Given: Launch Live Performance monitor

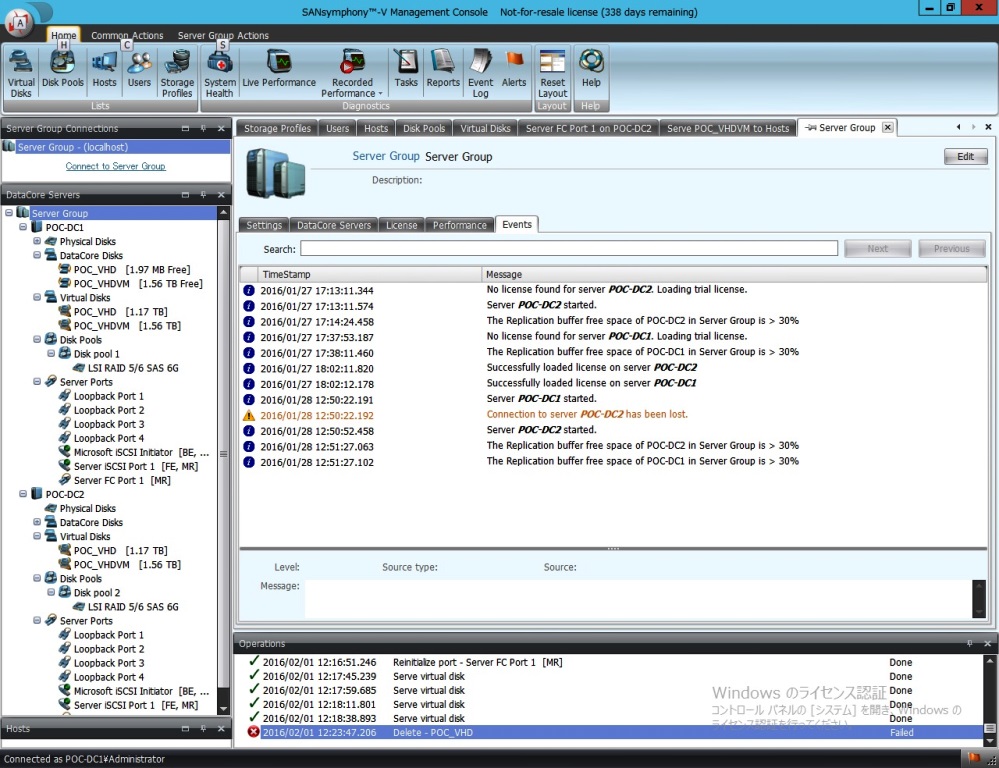Looking at the screenshot, I should [x=279, y=71].
